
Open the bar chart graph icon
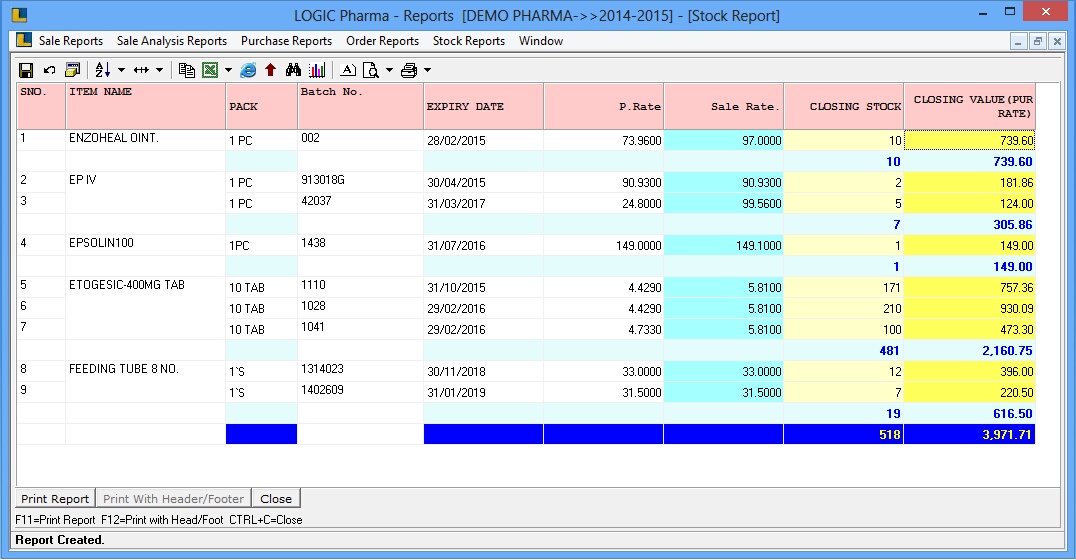click(317, 70)
